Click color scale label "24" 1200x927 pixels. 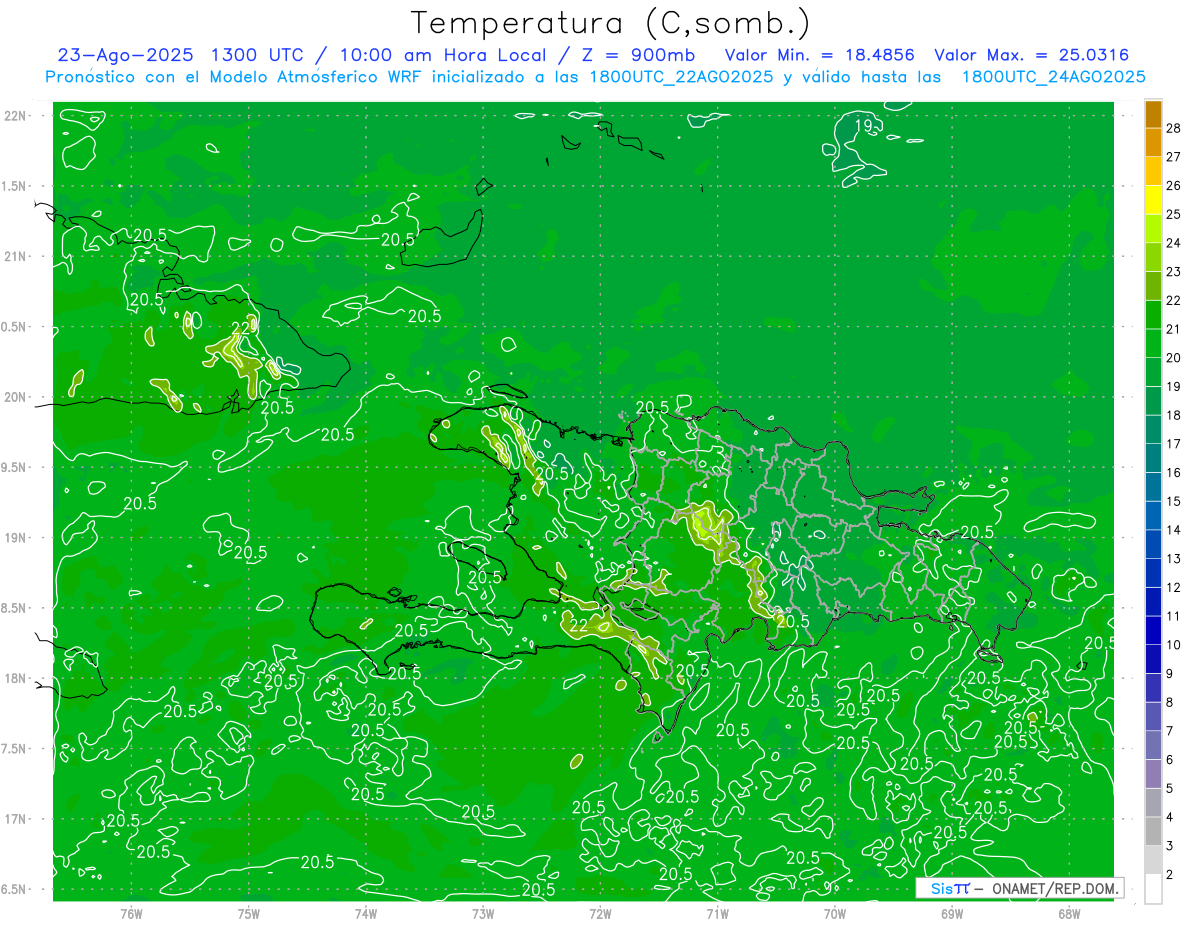(x=1174, y=243)
